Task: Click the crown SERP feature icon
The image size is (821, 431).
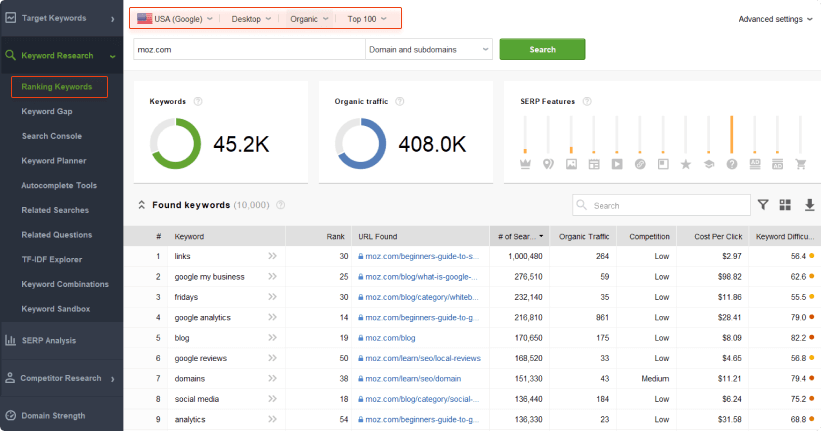Action: [525, 164]
